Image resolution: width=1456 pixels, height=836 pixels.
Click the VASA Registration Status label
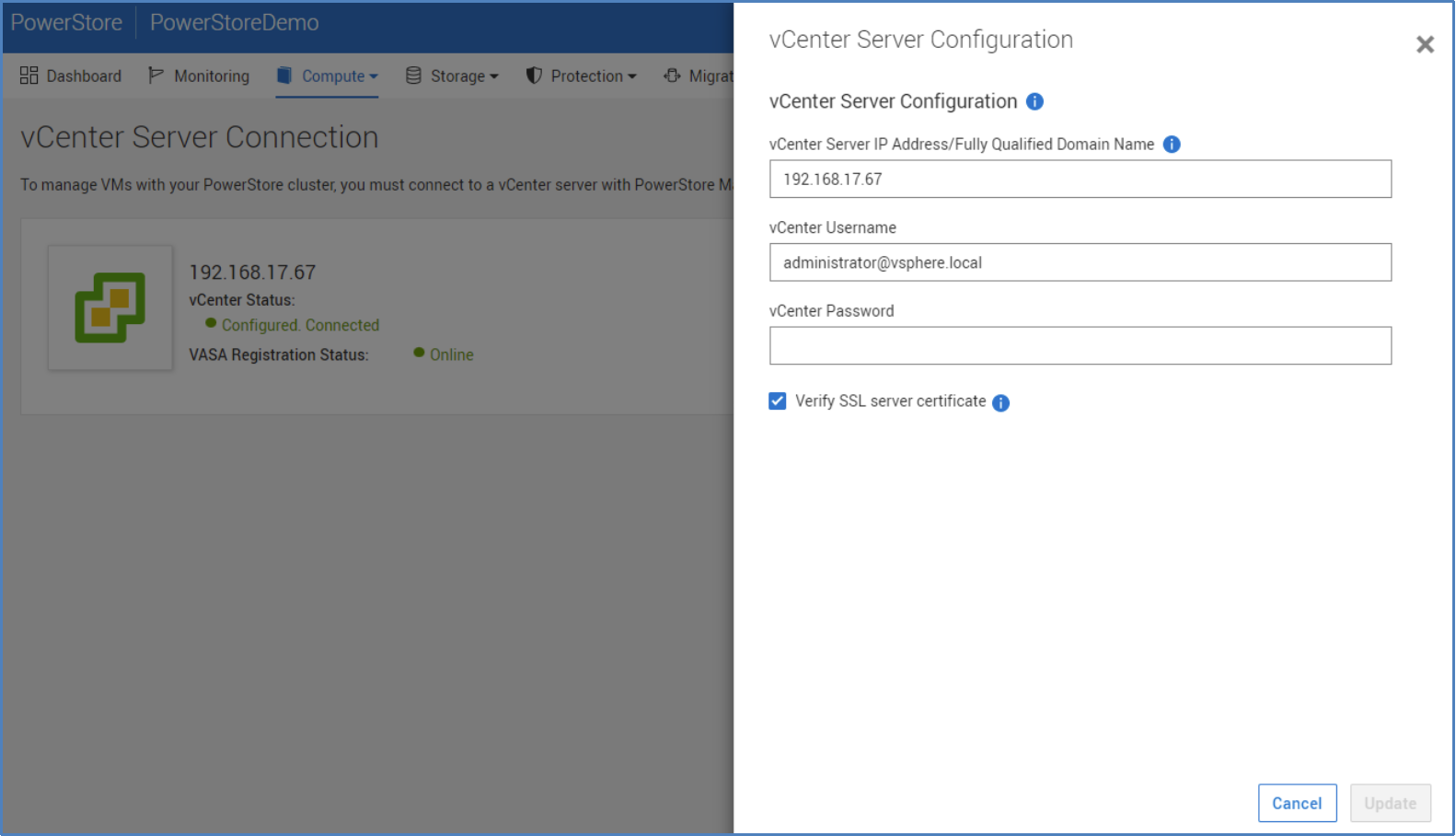(279, 354)
